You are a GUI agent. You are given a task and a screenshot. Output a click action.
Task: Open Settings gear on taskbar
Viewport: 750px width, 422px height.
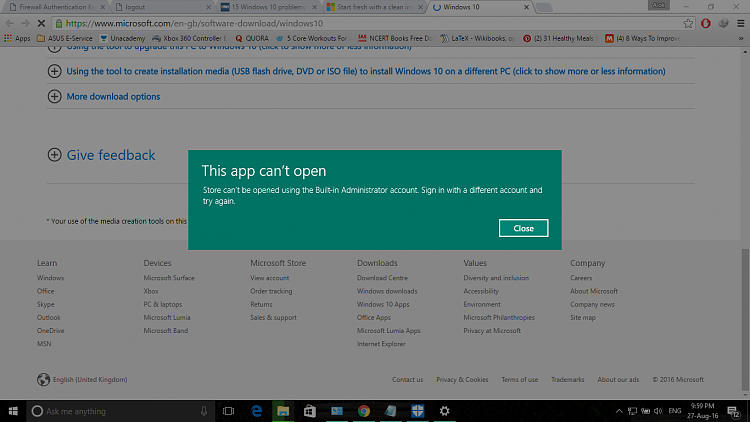[444, 411]
